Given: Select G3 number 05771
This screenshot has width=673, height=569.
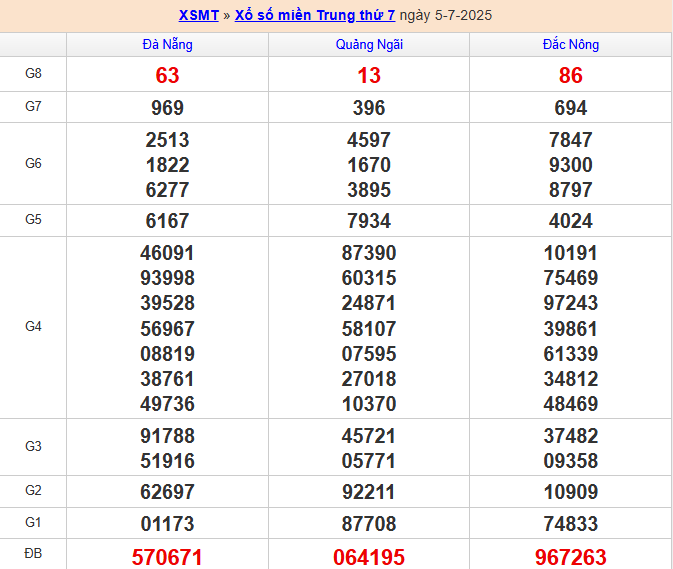Looking at the screenshot, I should [x=369, y=461].
